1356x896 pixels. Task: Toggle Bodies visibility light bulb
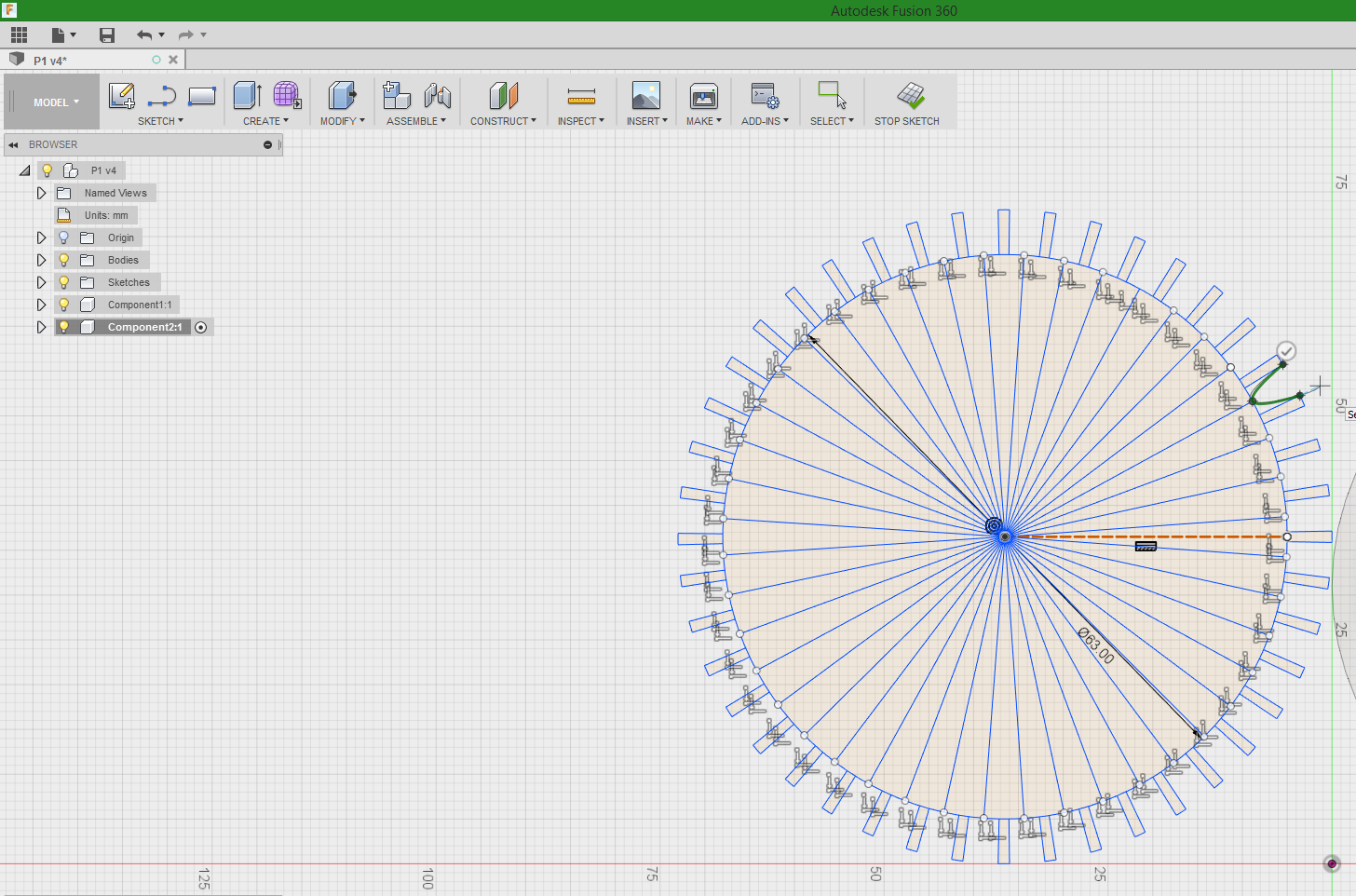(x=64, y=260)
